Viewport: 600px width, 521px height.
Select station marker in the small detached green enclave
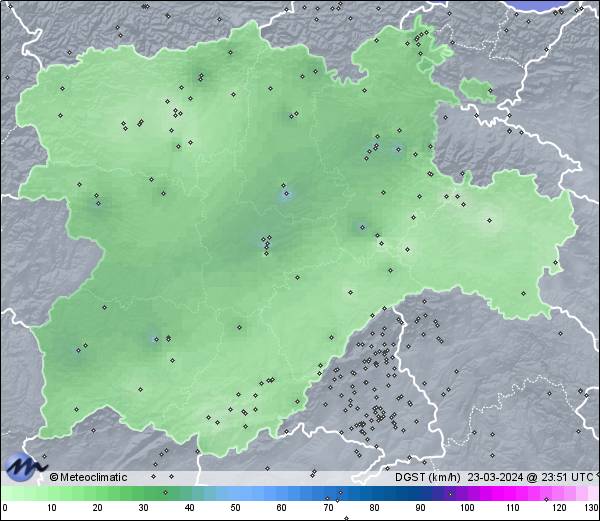click(490, 91)
